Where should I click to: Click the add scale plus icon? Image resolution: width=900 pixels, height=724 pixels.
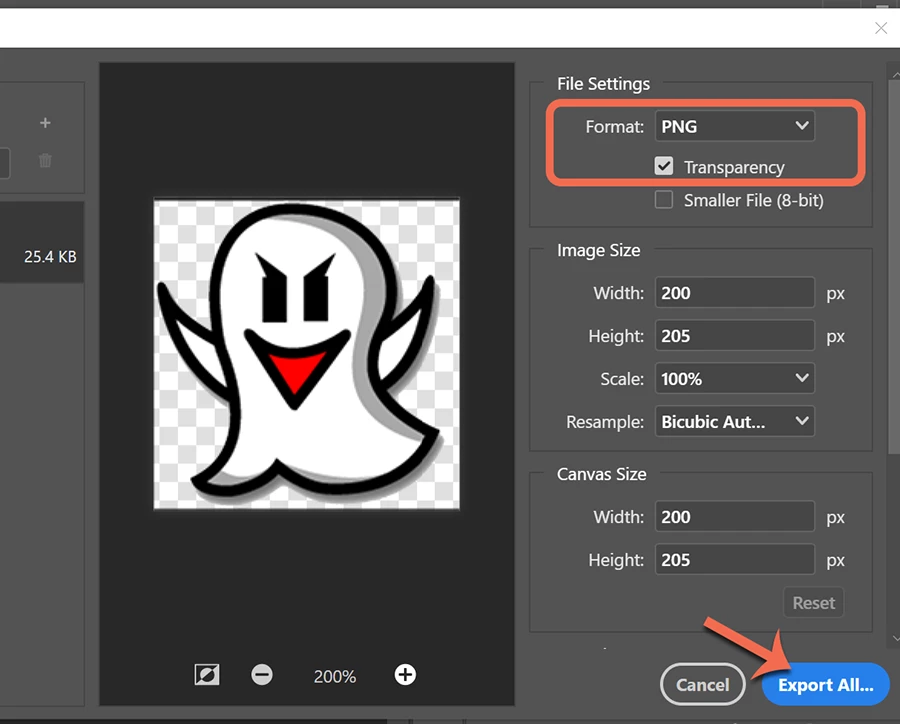pos(45,123)
